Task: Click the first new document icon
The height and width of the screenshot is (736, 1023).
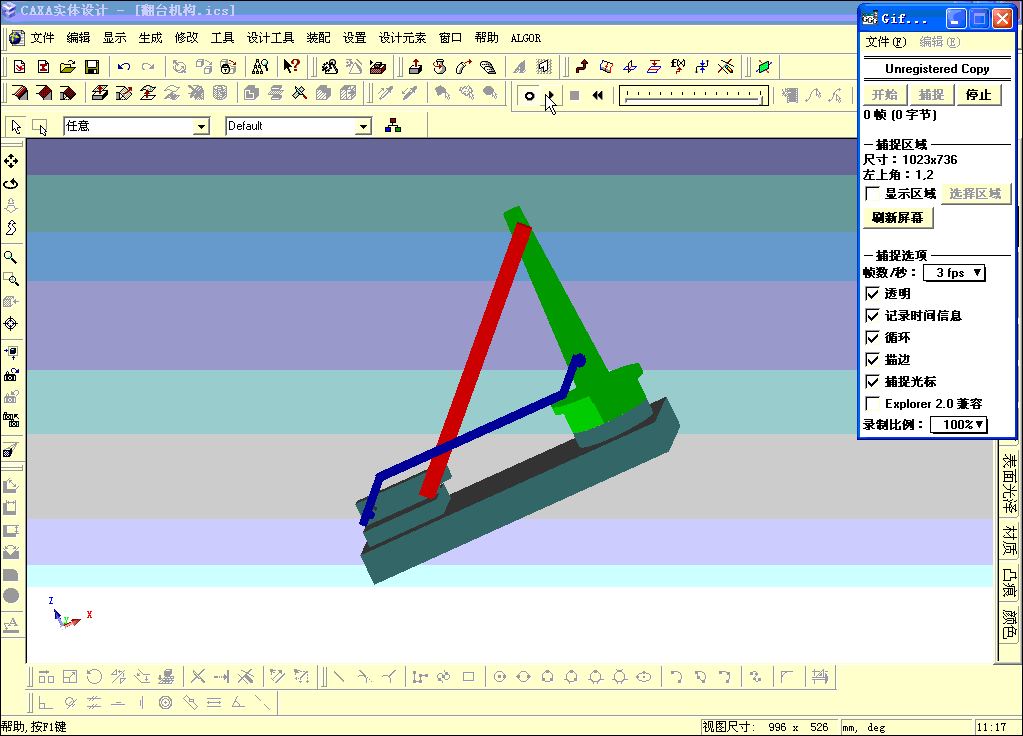Action: [20, 67]
